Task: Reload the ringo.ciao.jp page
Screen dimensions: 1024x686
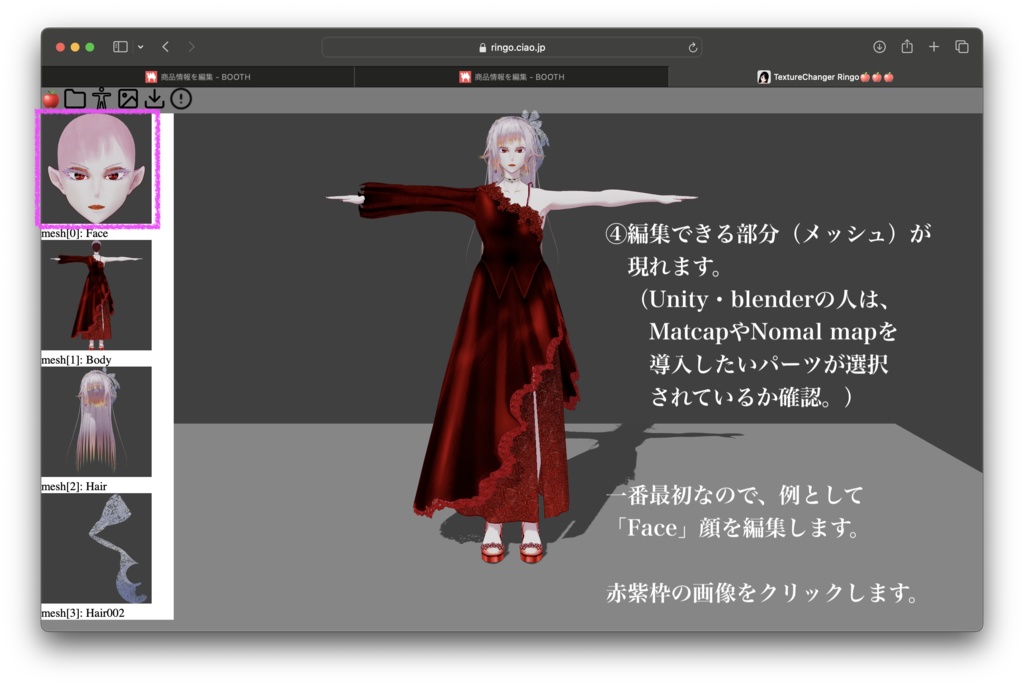Action: pyautogui.click(x=692, y=46)
